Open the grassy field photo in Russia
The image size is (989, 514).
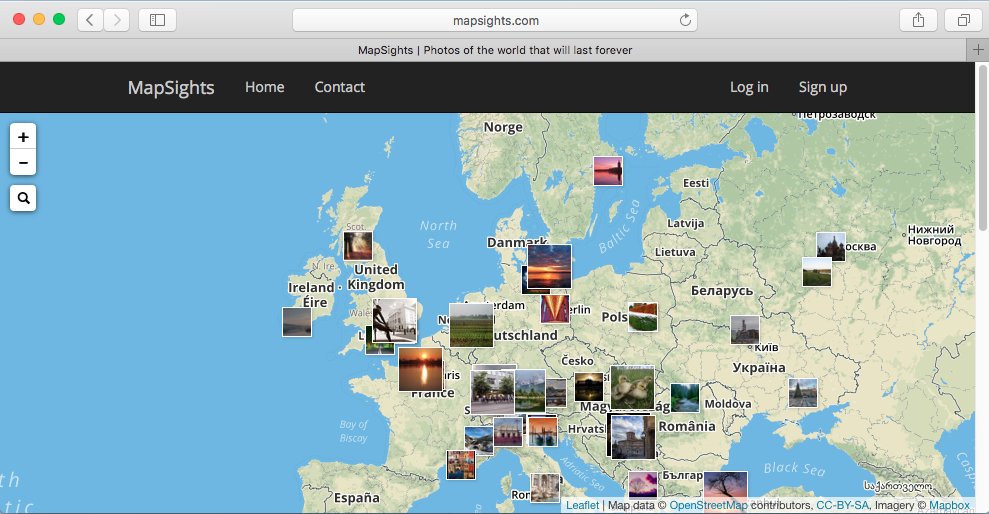(x=817, y=272)
